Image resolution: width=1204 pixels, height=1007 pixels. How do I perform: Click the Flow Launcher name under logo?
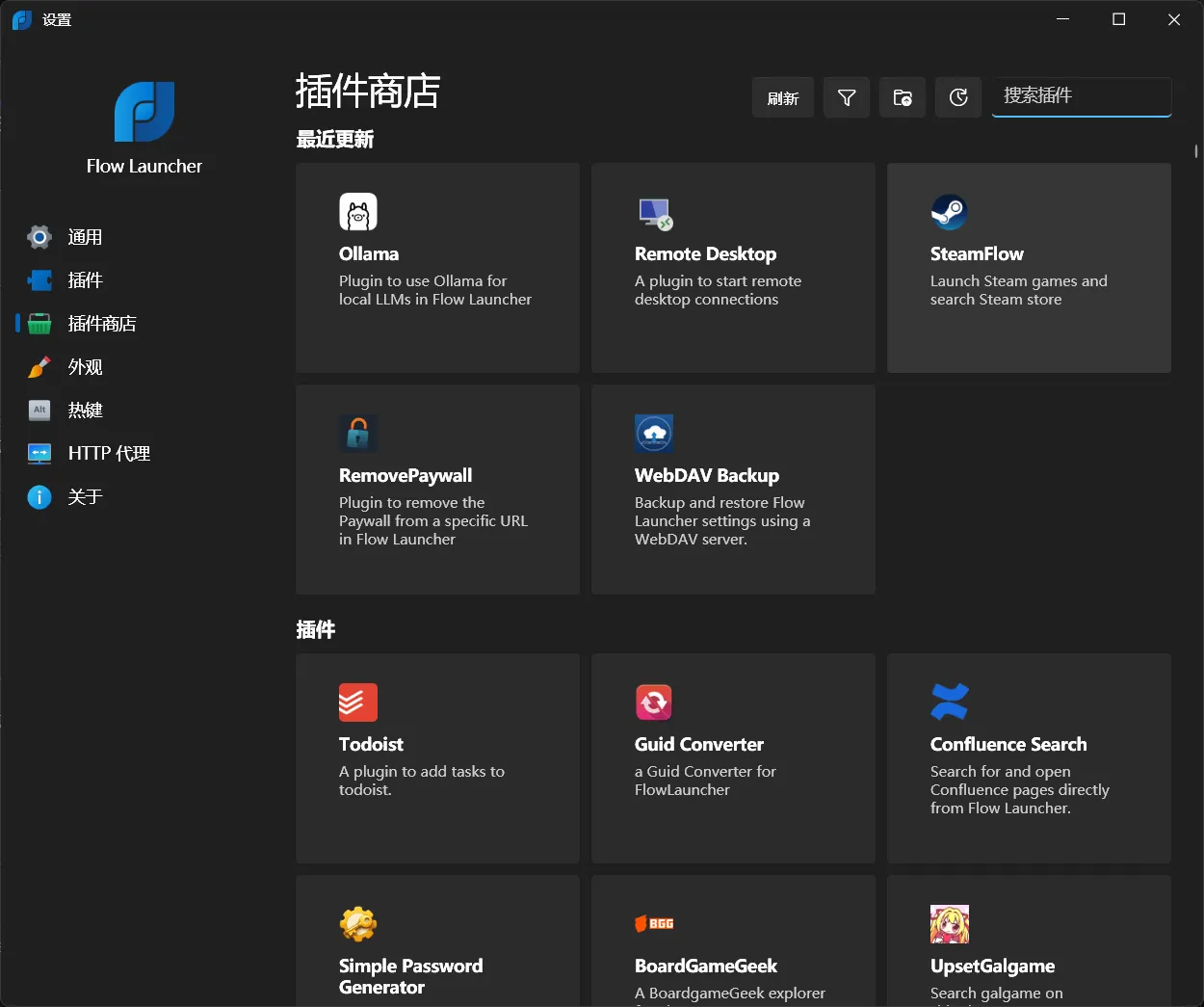[144, 166]
